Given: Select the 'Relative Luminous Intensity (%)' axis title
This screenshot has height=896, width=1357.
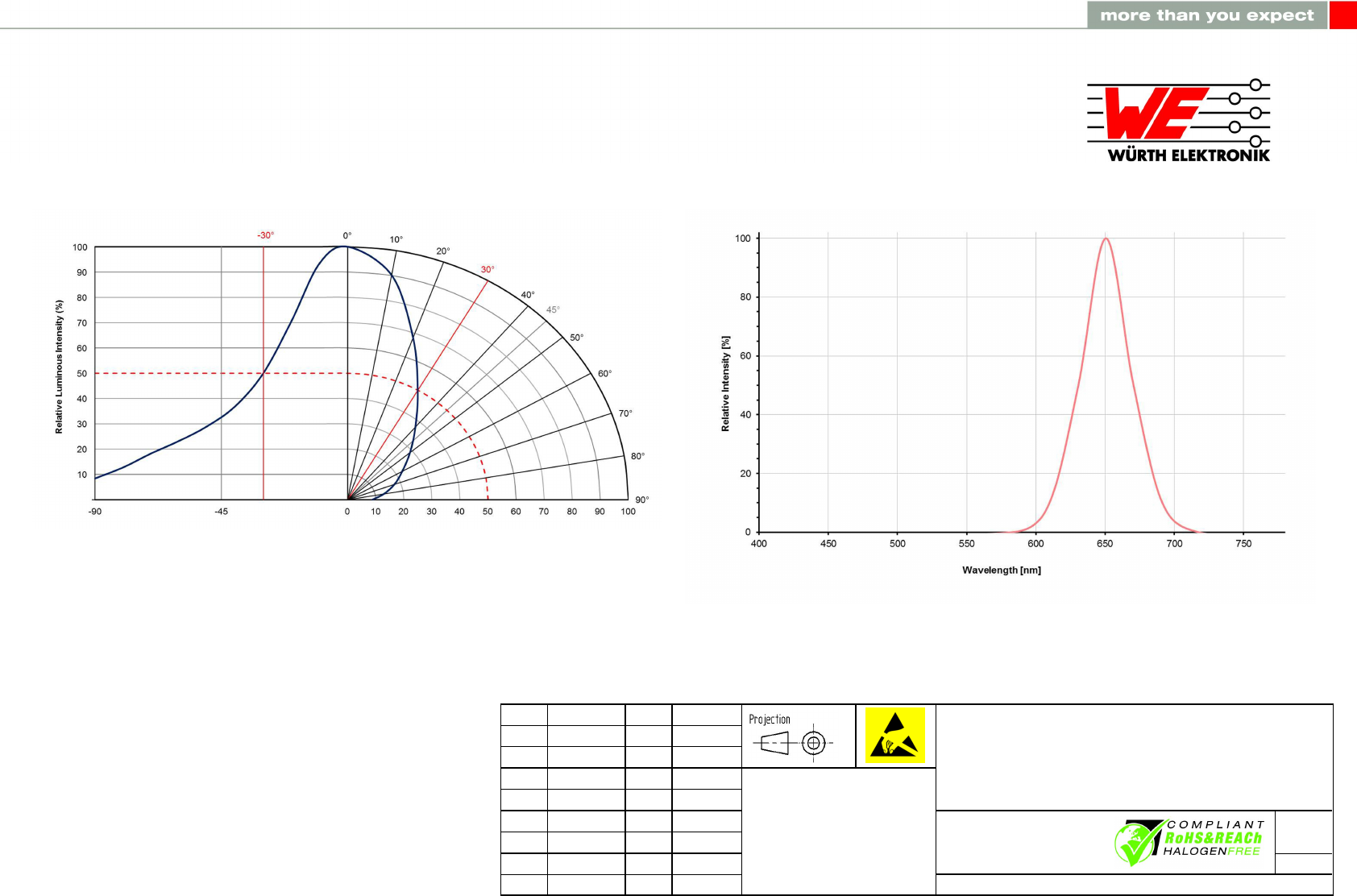Looking at the screenshot, I should coord(59,367).
